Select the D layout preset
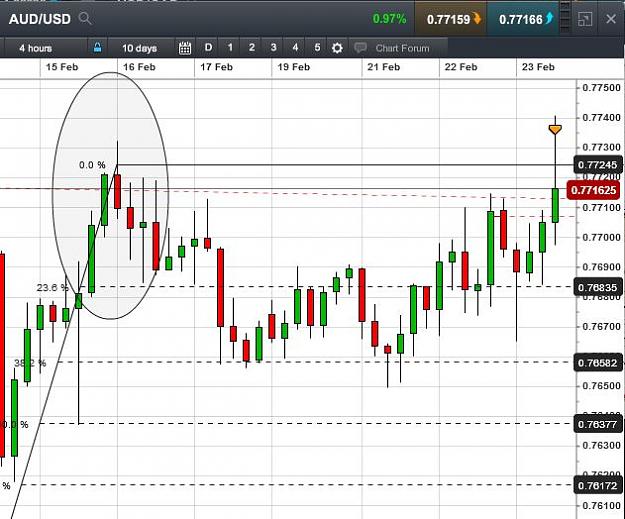Image resolution: width=625 pixels, height=519 pixels. tap(208, 48)
